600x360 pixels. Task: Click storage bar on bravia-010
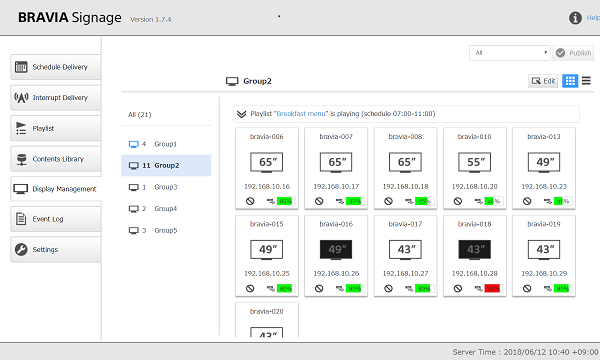494,201
